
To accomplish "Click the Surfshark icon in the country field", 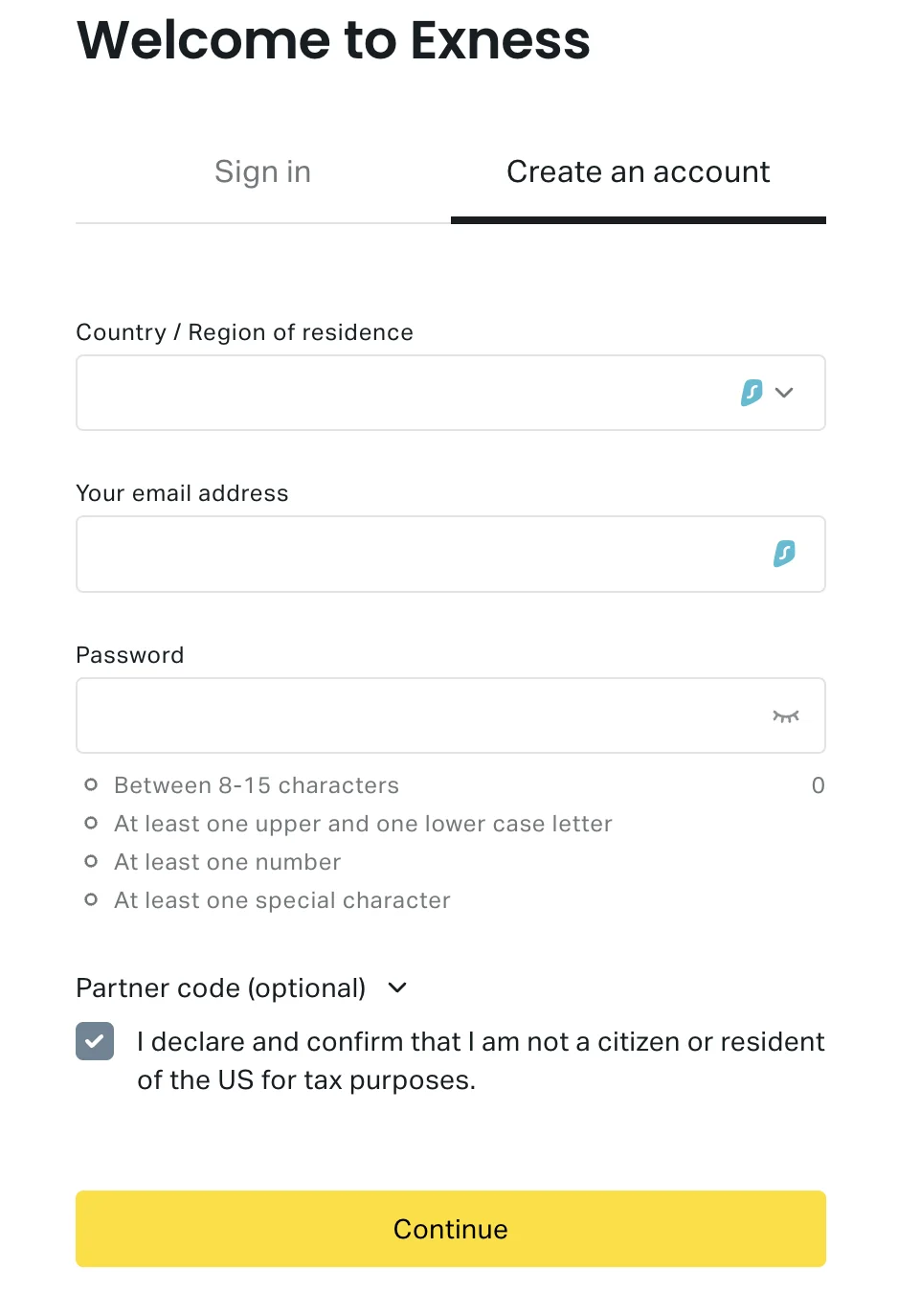I will (x=752, y=393).
